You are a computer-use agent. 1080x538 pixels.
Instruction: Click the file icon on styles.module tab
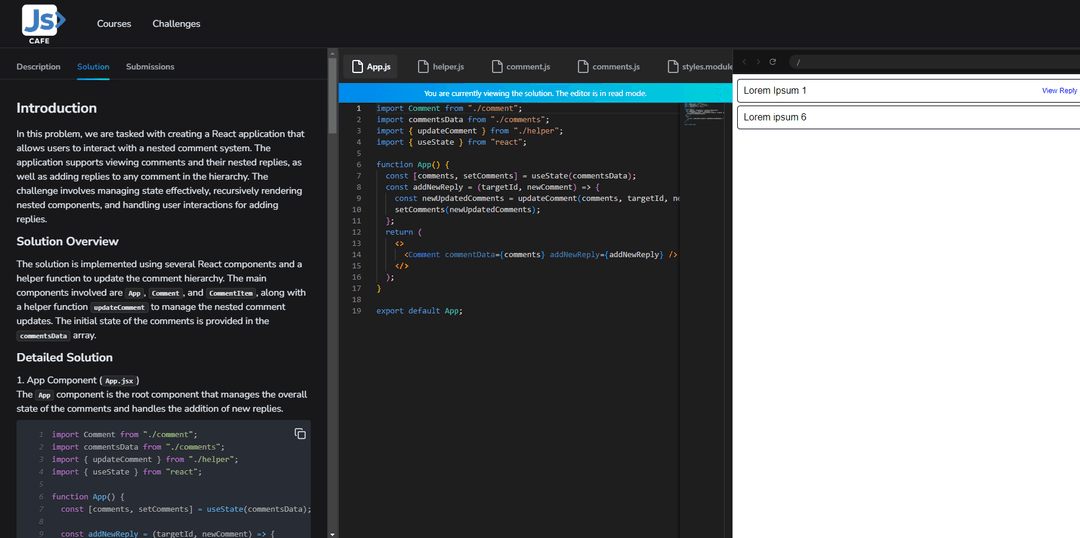pyautogui.click(x=673, y=67)
